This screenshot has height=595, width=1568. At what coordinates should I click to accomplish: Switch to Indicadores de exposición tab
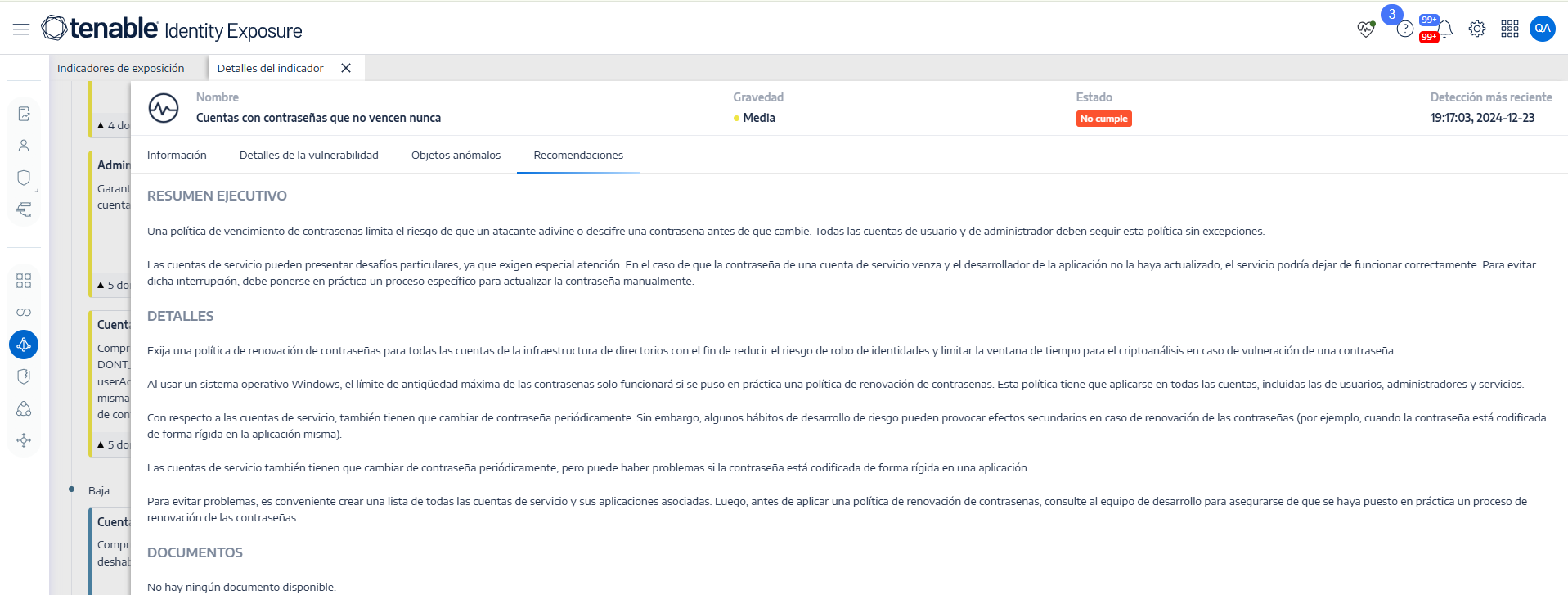click(x=121, y=68)
